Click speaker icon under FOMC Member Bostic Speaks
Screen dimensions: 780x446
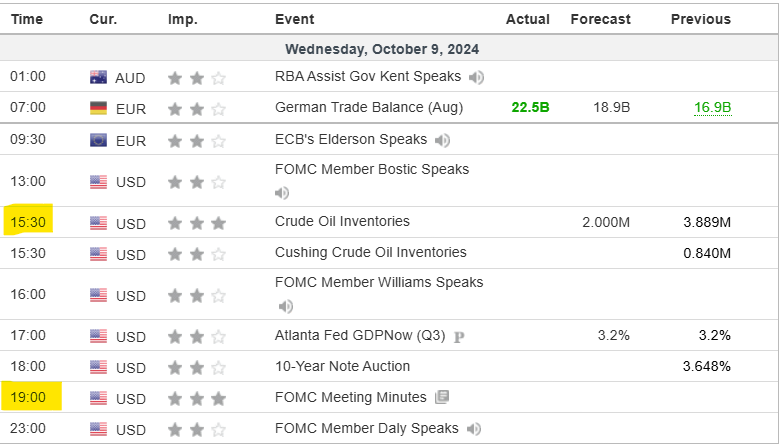[283, 193]
